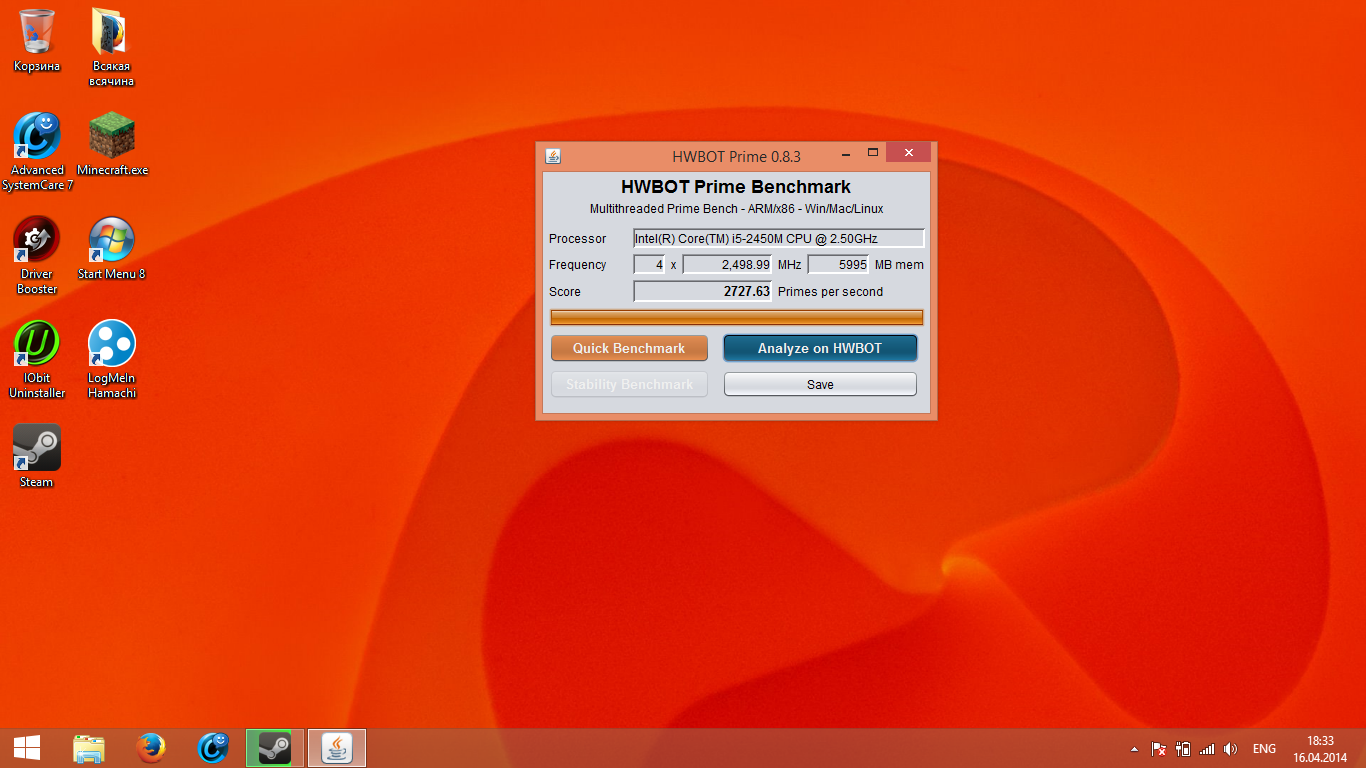Open the volume speaker icon
1366x768 pixels.
pyautogui.click(x=1230, y=749)
